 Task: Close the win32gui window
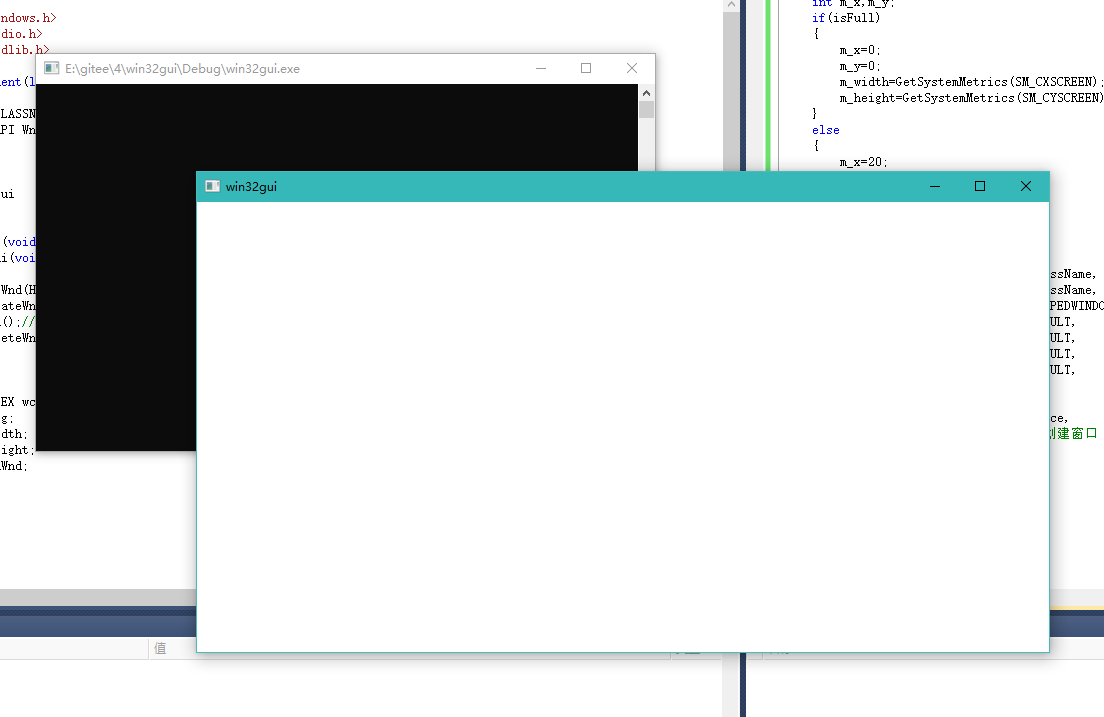[x=1025, y=187]
